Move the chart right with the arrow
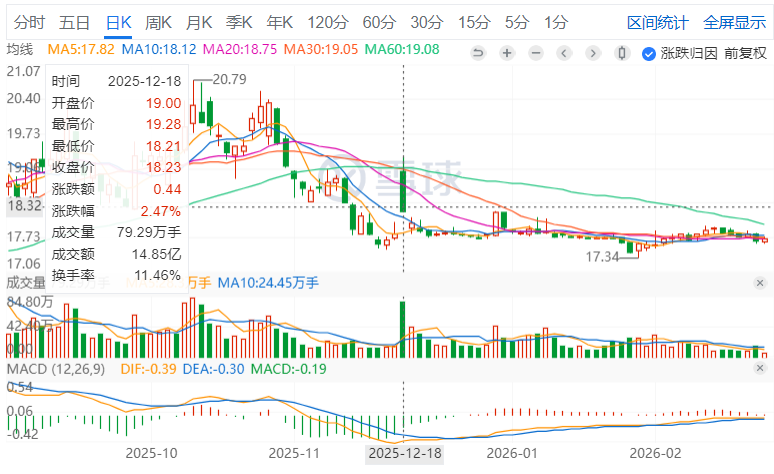Viewport: 774px width, 474px height. (x=593, y=52)
